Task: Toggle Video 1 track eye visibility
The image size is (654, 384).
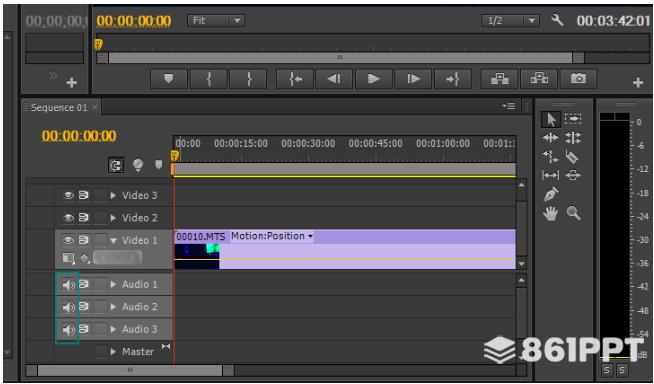Action: pyautogui.click(x=68, y=240)
